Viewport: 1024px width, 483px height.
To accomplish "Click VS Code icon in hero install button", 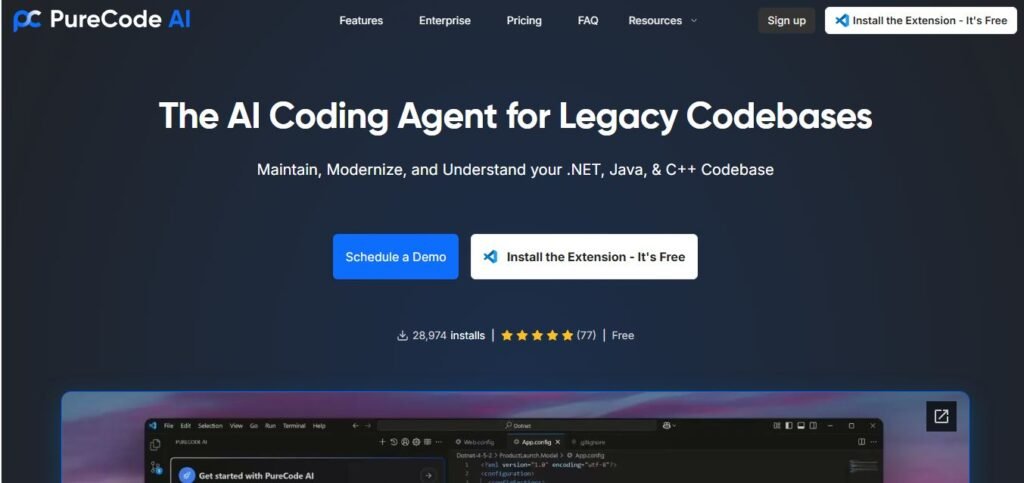I will pos(490,257).
